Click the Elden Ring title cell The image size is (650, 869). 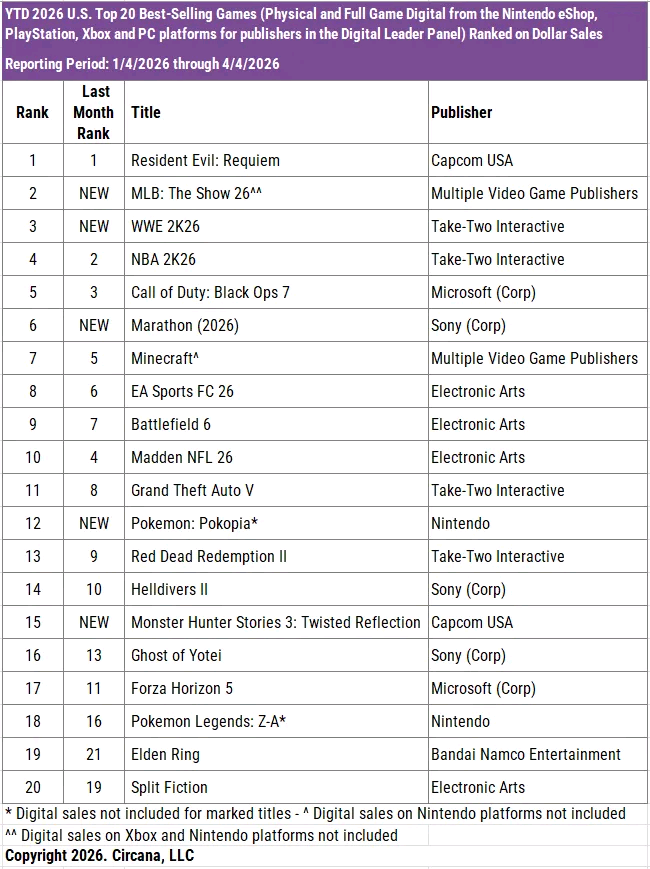coord(165,754)
